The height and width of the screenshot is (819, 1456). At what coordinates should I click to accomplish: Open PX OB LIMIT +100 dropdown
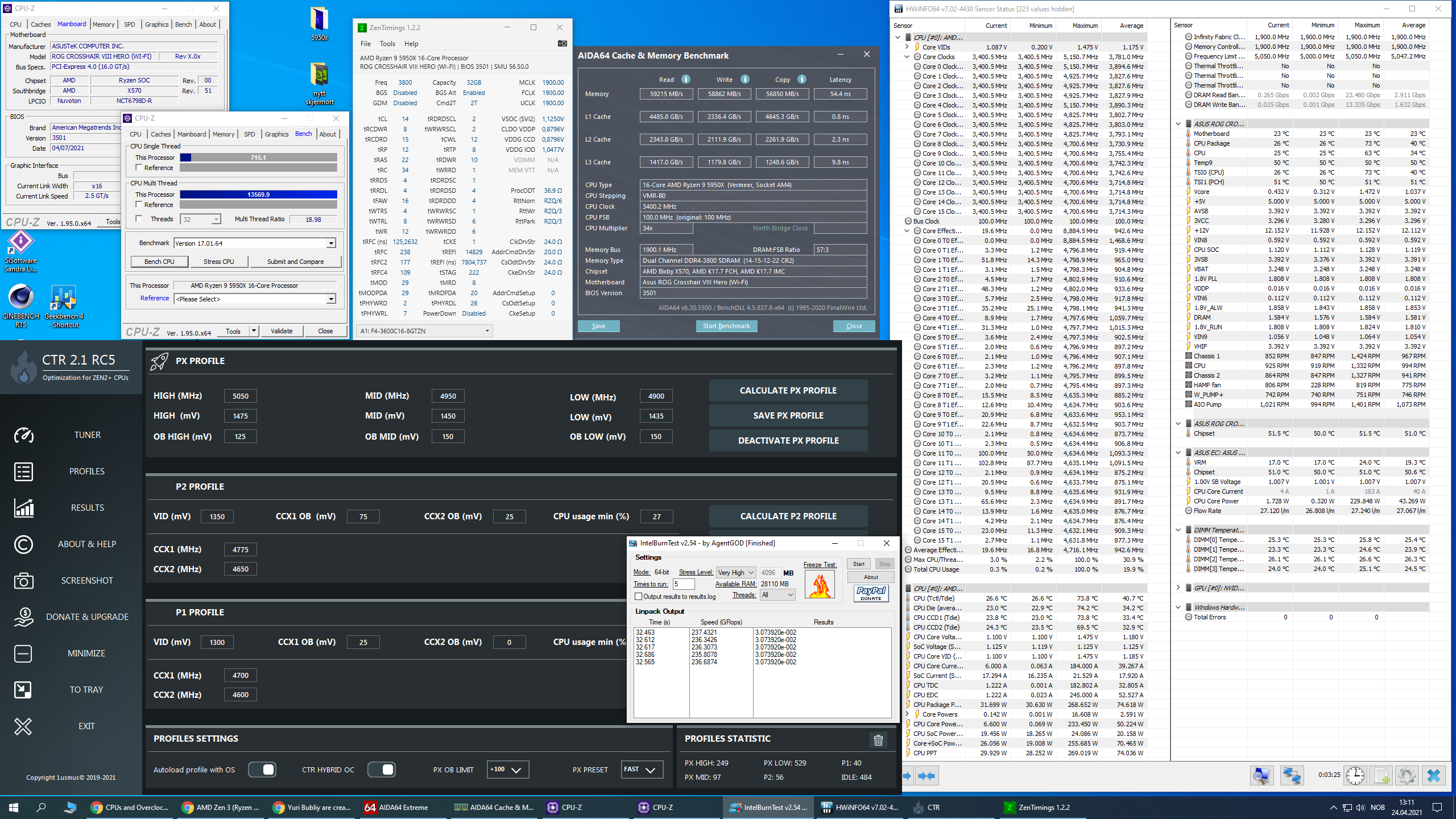(x=507, y=770)
